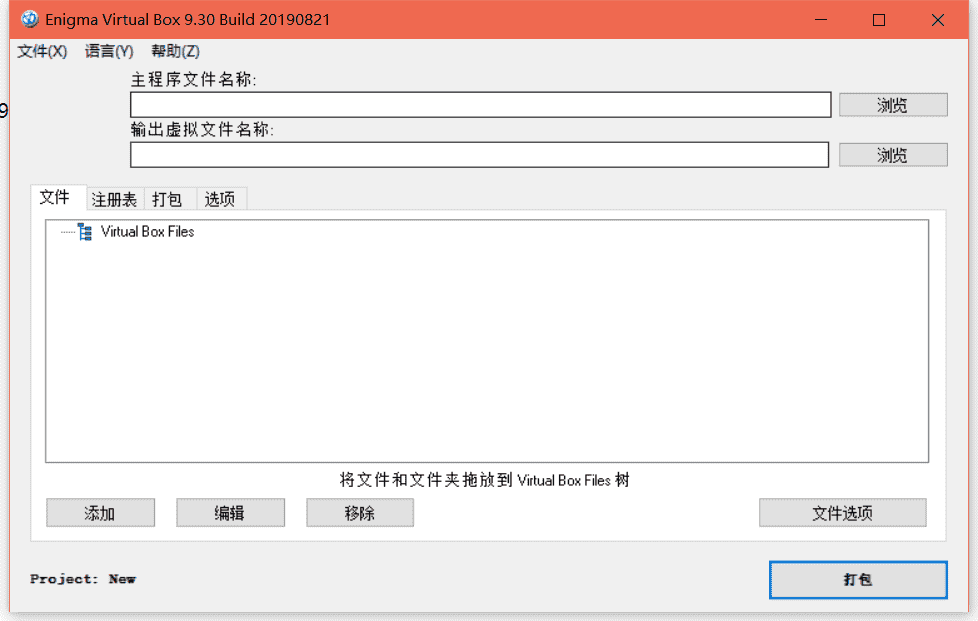The width and height of the screenshot is (978, 621).
Task: Open the 帮助(Z) menu
Action: (175, 51)
